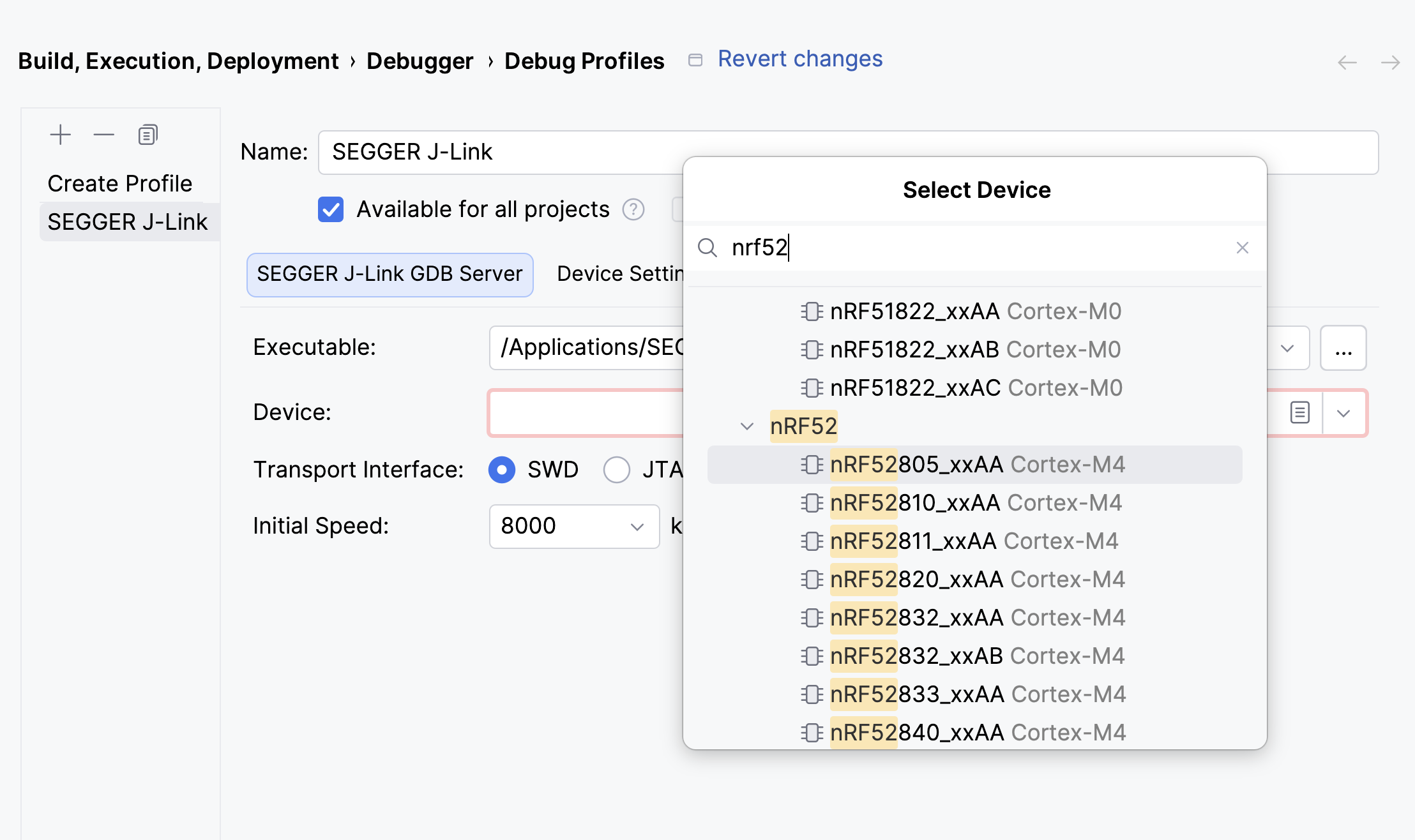The height and width of the screenshot is (840, 1415).
Task: Click chip icon for nRF52805_xxAA
Action: tap(812, 465)
